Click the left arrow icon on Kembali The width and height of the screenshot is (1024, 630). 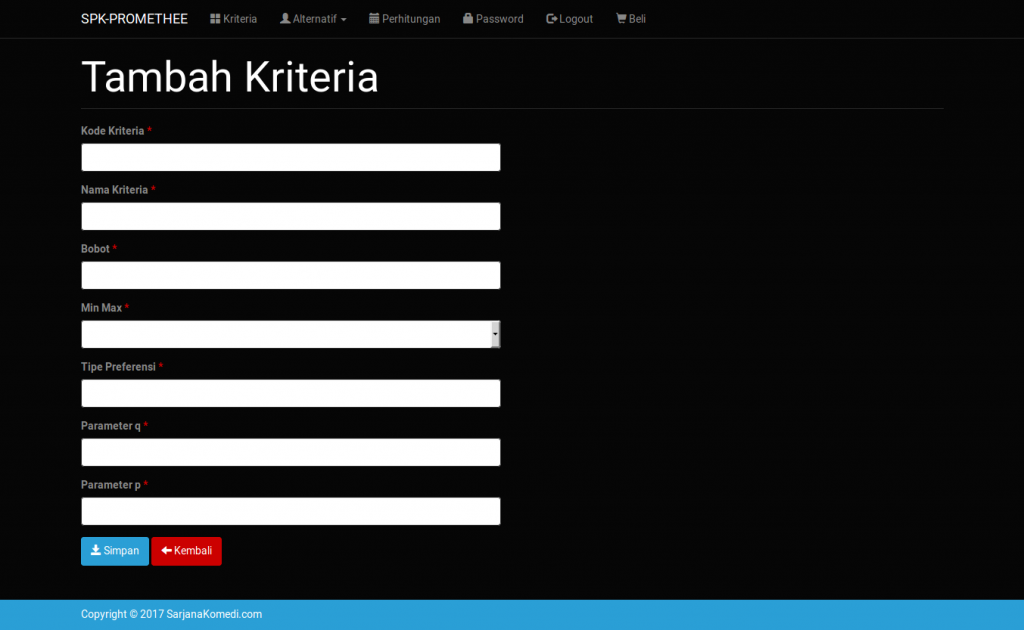[x=167, y=550]
